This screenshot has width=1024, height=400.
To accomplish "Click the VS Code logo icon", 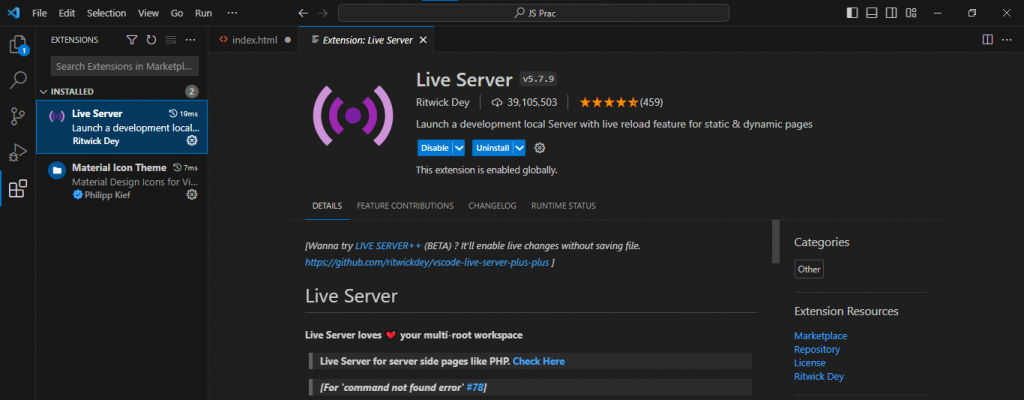I will 14,13.
